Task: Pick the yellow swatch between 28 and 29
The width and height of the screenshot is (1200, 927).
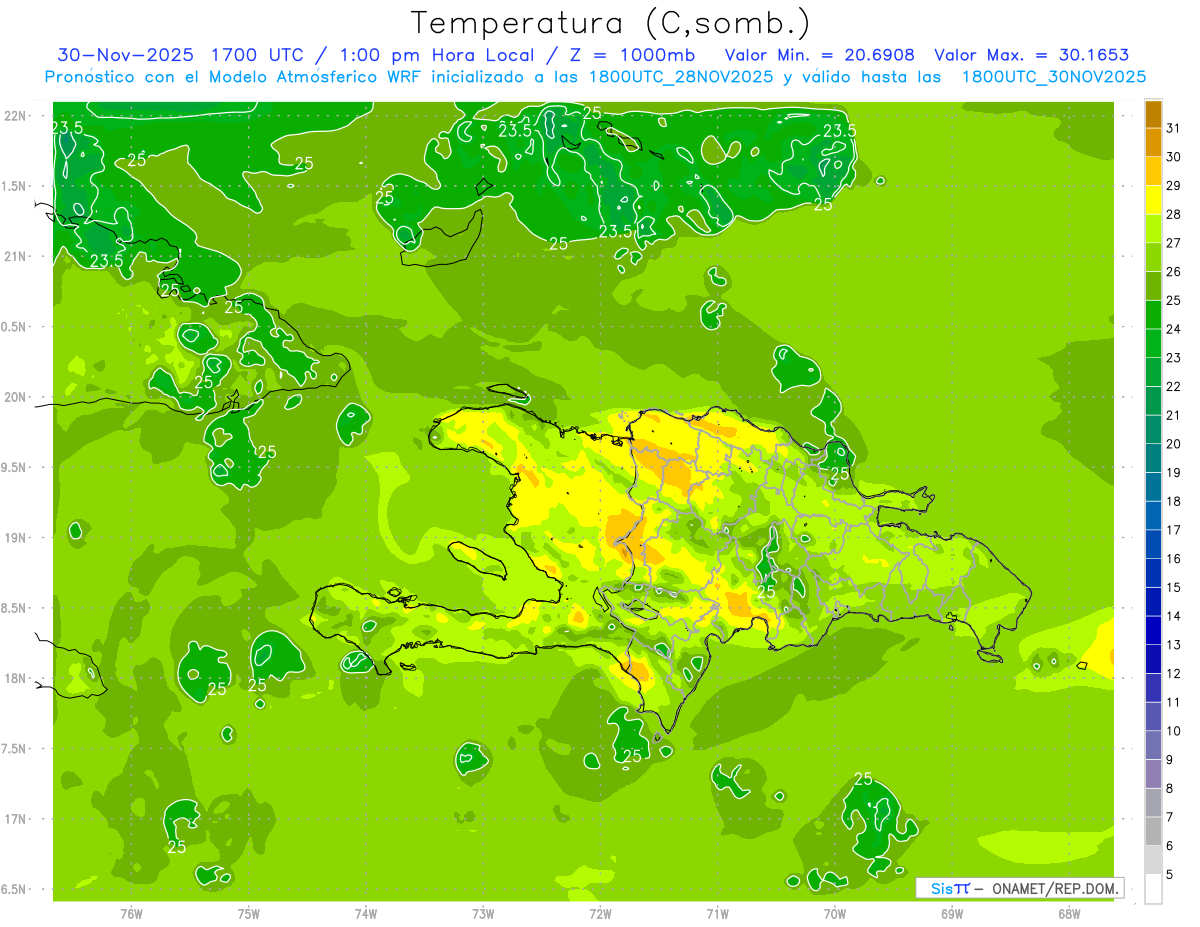Action: click(x=1153, y=200)
